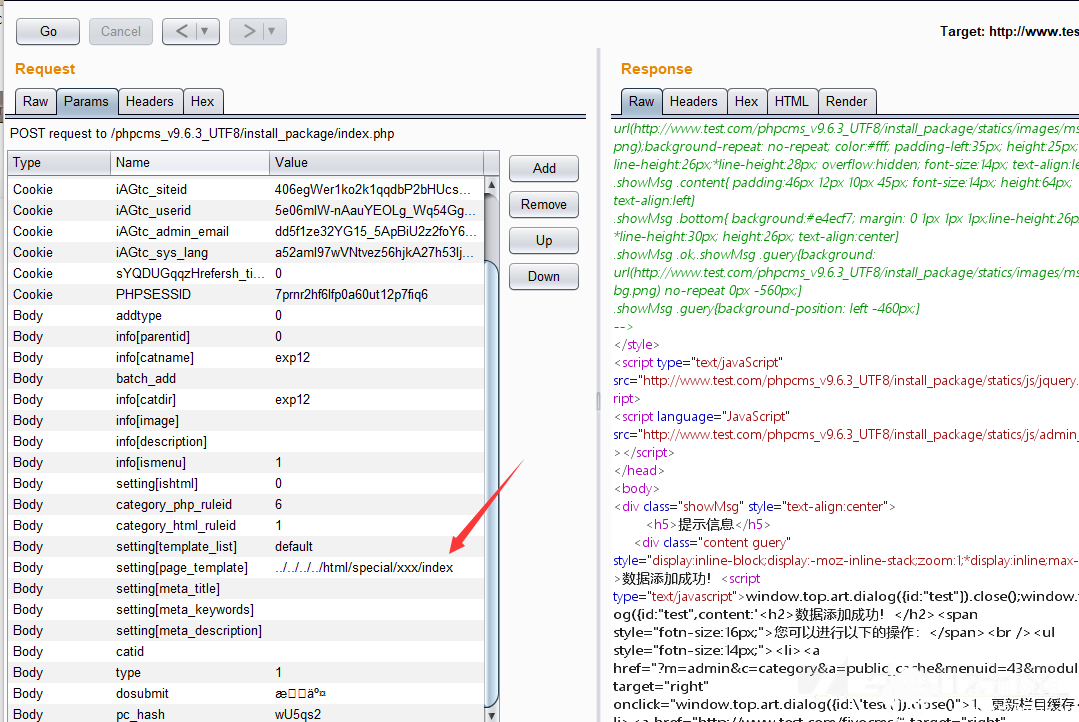Click the PHPSESSID value 7prnr2hf6lfp0a60ut12p7fiq6
This screenshot has height=722, width=1079.
click(x=351, y=295)
